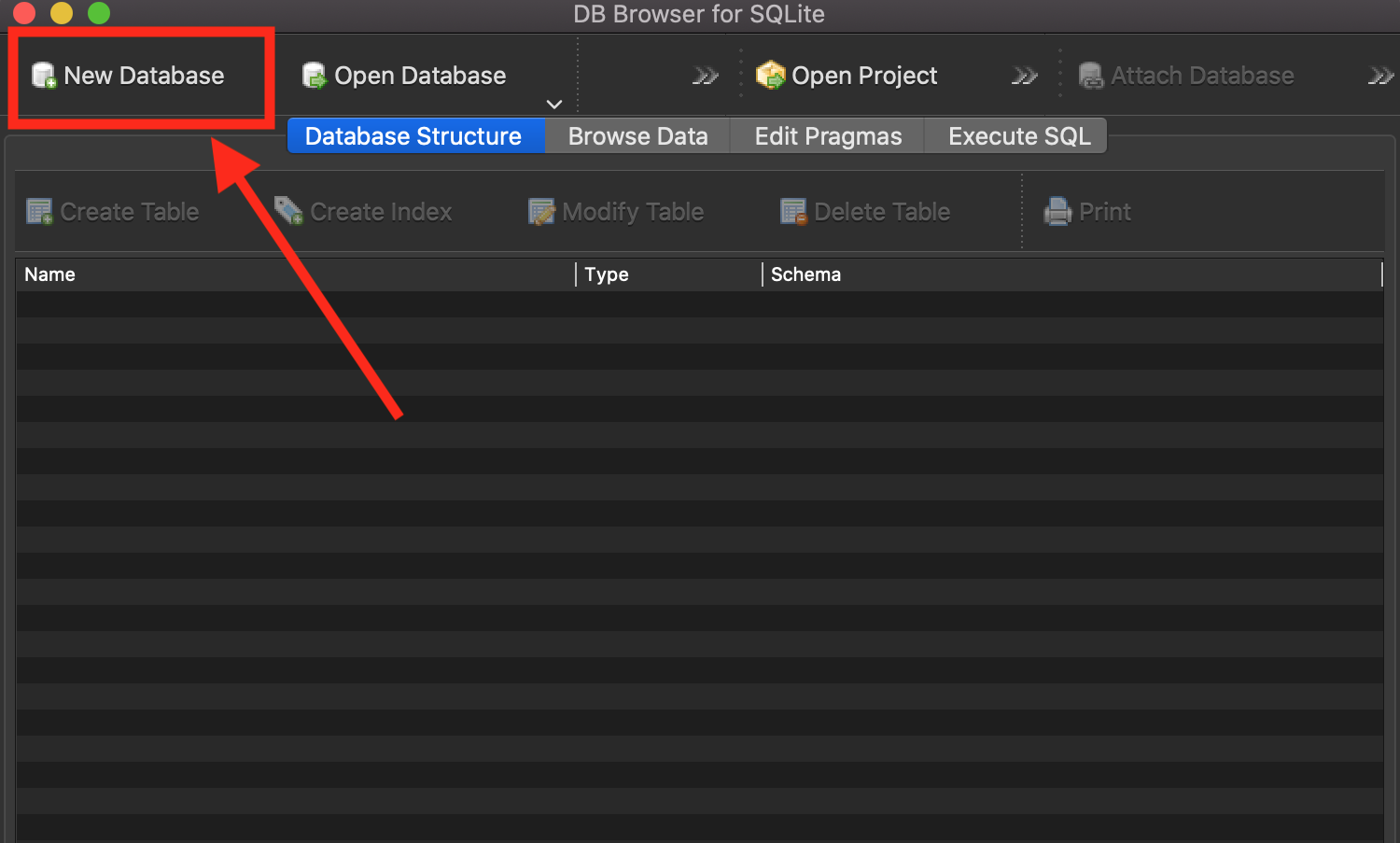1400x843 pixels.
Task: Click the Create Index label text
Action: (381, 212)
